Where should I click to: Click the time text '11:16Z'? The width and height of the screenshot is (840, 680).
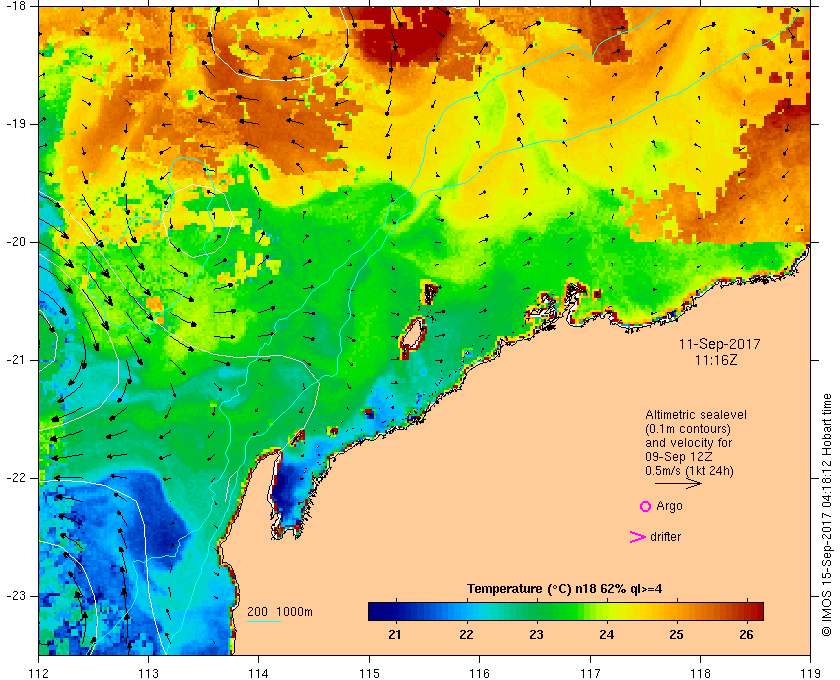(716, 360)
